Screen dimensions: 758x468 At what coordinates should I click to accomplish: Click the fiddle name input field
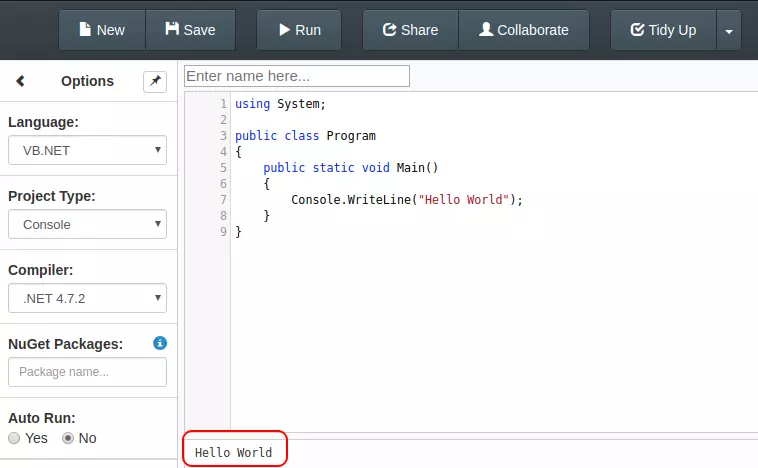[297, 76]
